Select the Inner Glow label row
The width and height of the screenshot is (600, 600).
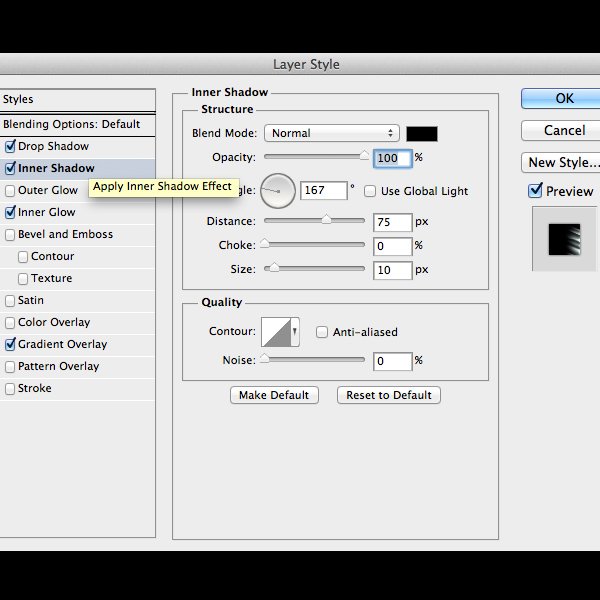pos(46,212)
